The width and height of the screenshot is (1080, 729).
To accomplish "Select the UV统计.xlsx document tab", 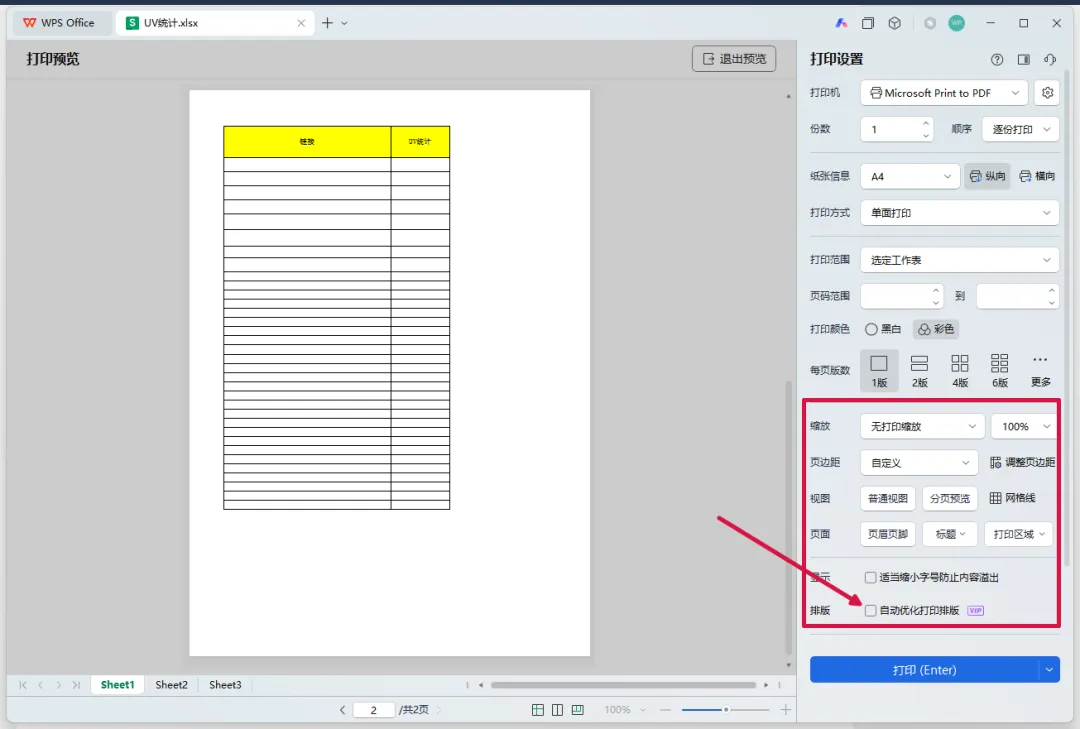I will (x=213, y=23).
